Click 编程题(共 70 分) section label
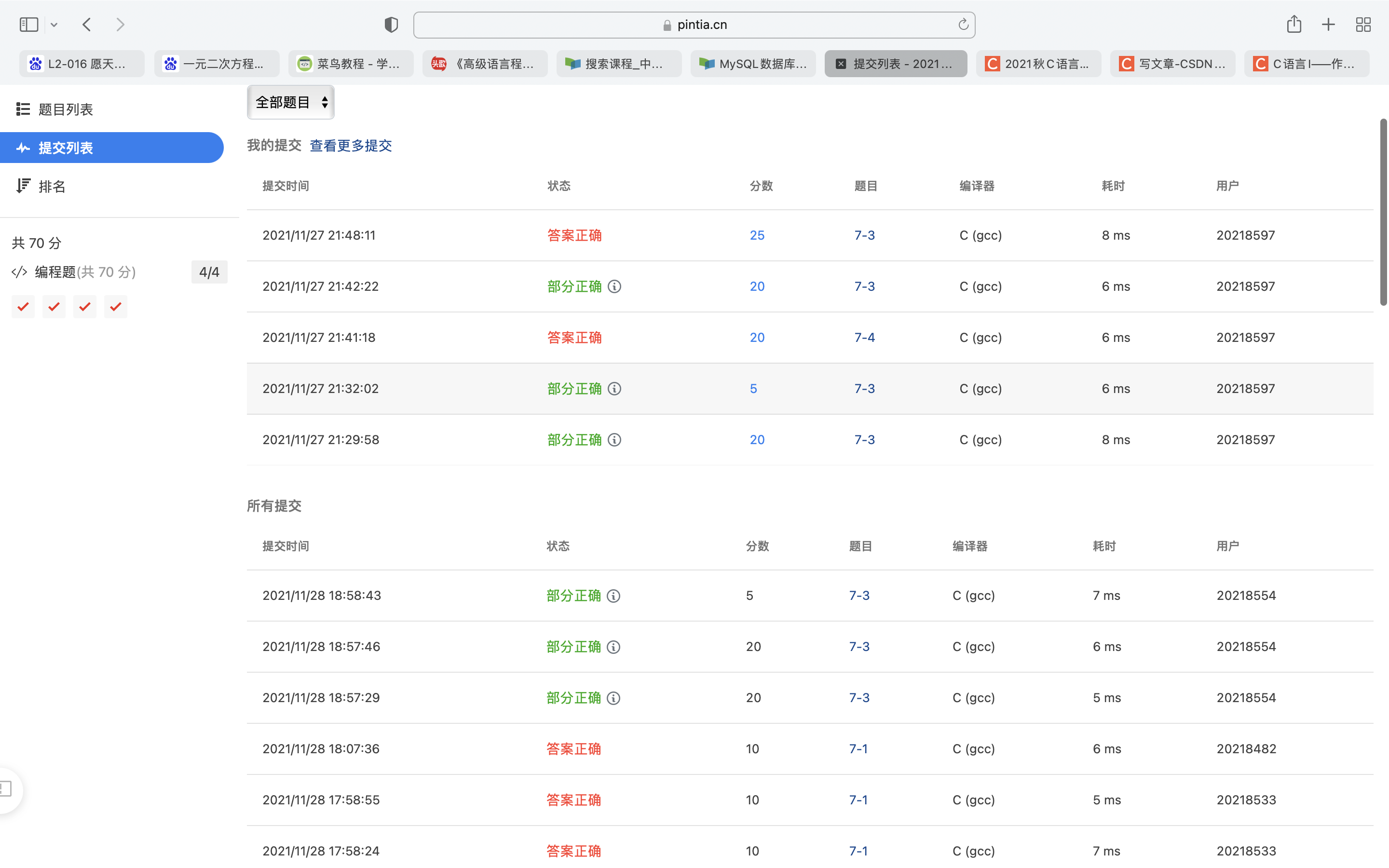The width and height of the screenshot is (1389, 868). (85, 272)
